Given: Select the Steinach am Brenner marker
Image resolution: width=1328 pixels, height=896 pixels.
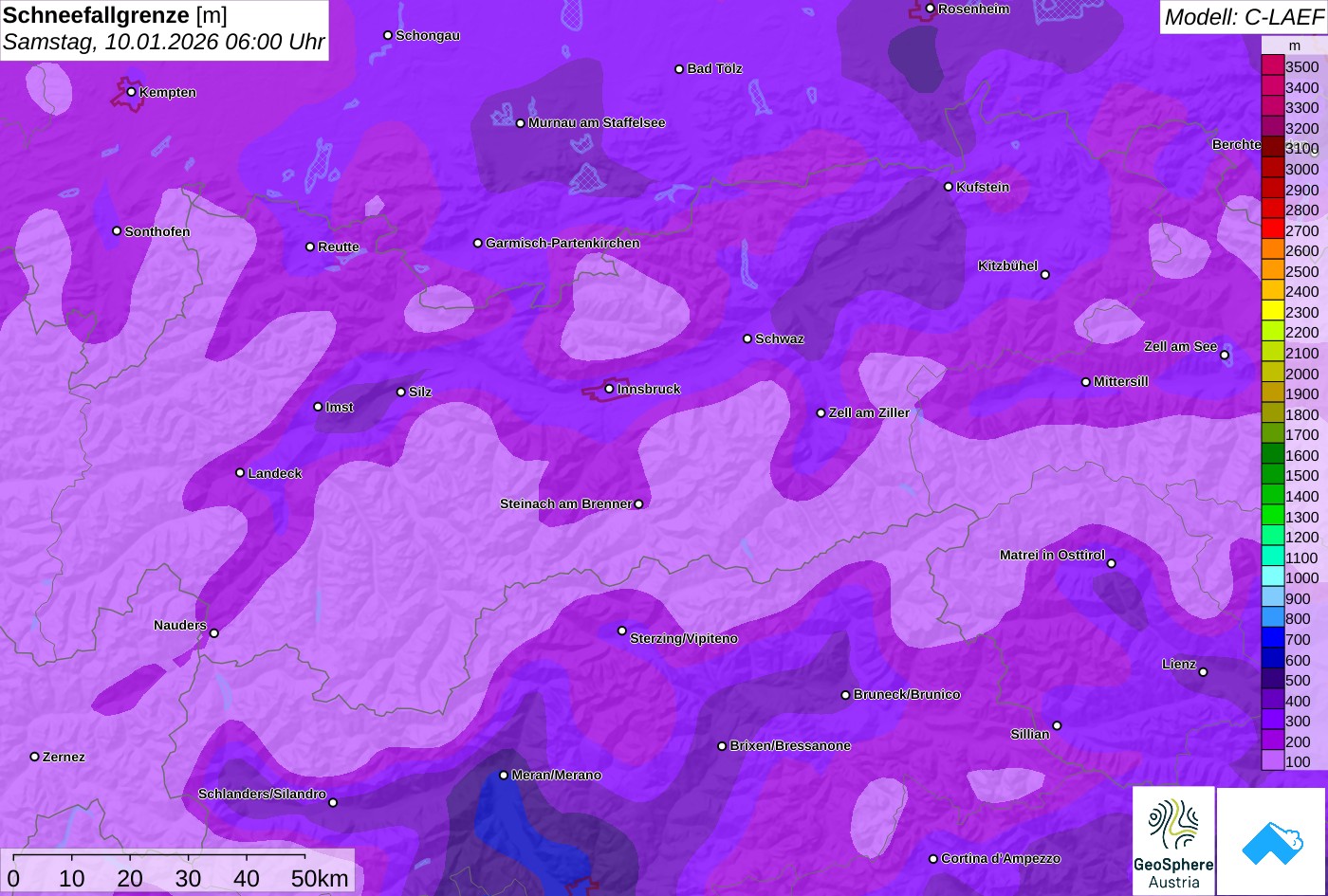Looking at the screenshot, I should point(638,503).
